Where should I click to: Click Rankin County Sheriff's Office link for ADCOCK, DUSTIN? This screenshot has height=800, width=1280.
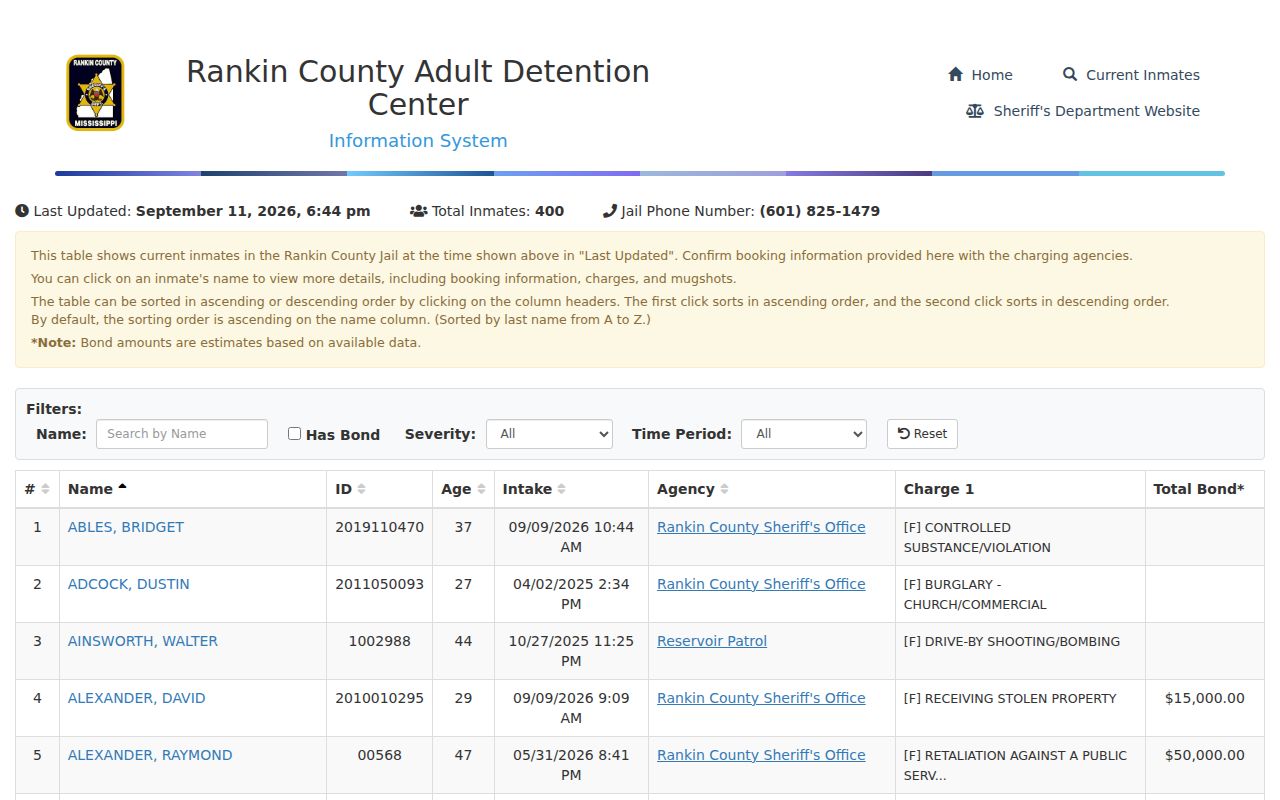(x=761, y=584)
